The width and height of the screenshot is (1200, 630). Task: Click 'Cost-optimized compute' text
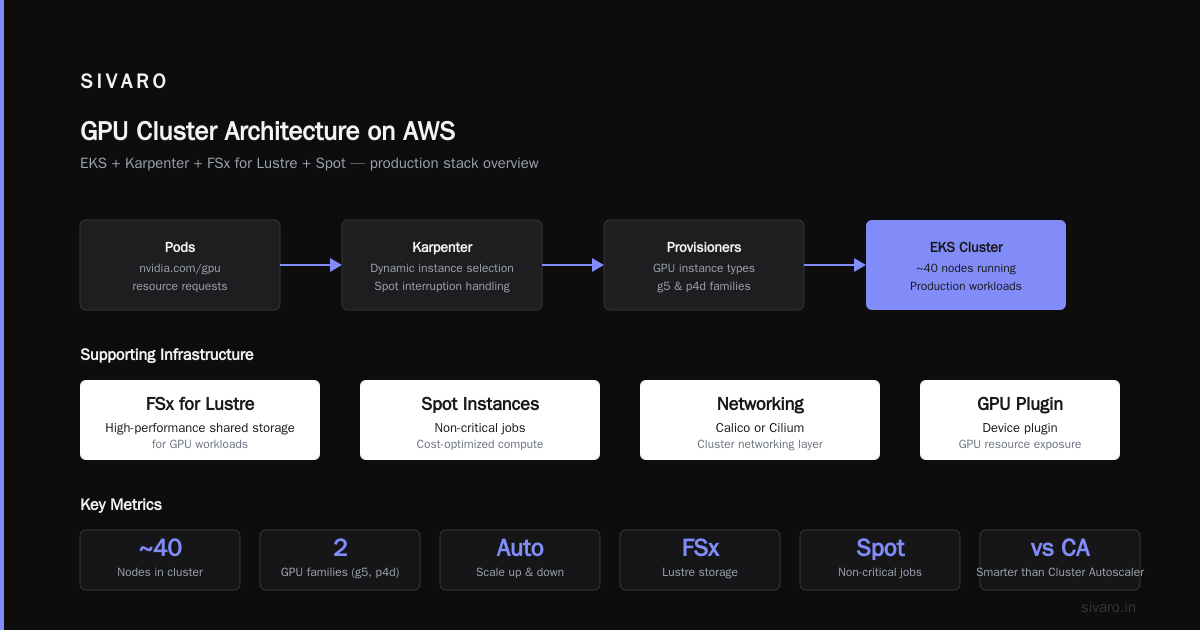tap(480, 444)
